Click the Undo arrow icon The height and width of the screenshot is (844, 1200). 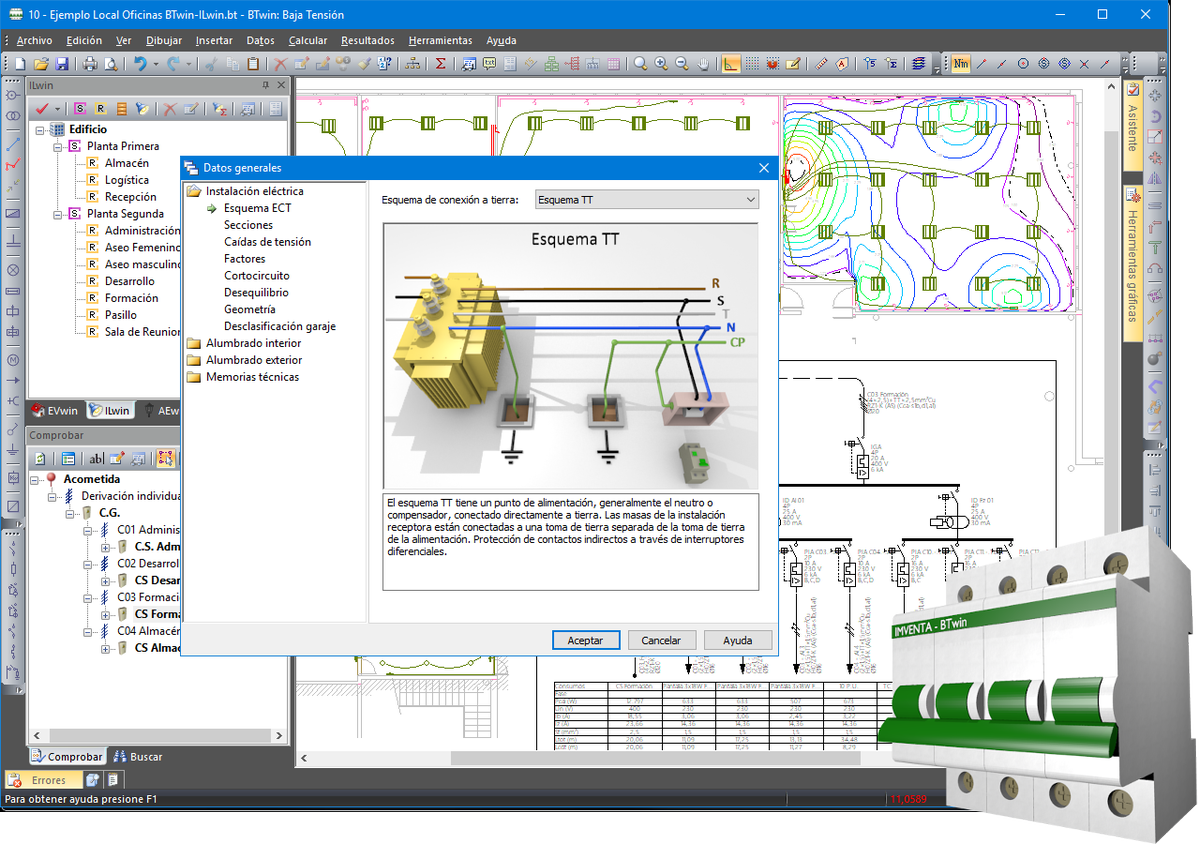point(140,64)
